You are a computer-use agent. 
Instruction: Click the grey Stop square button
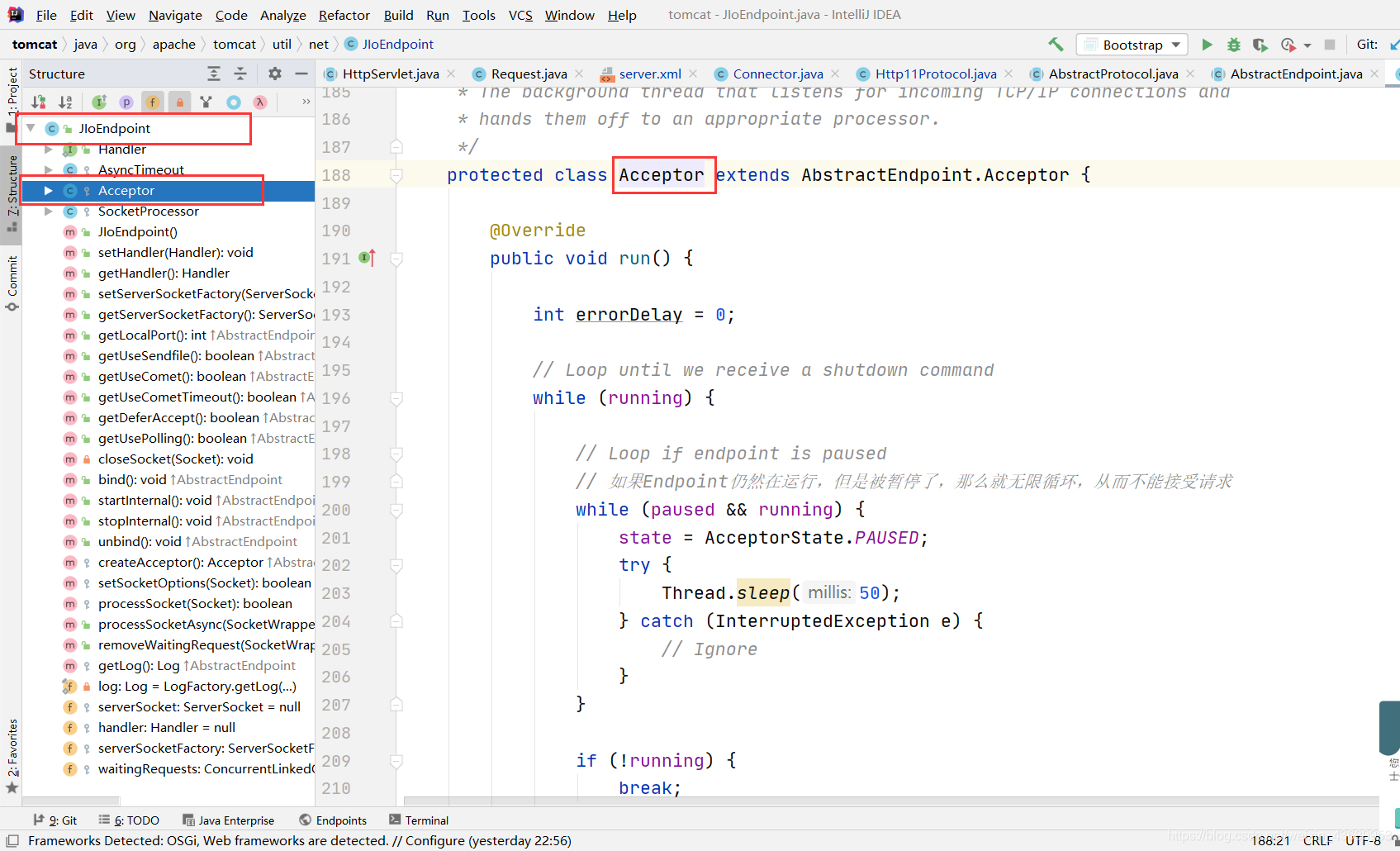(x=1330, y=45)
